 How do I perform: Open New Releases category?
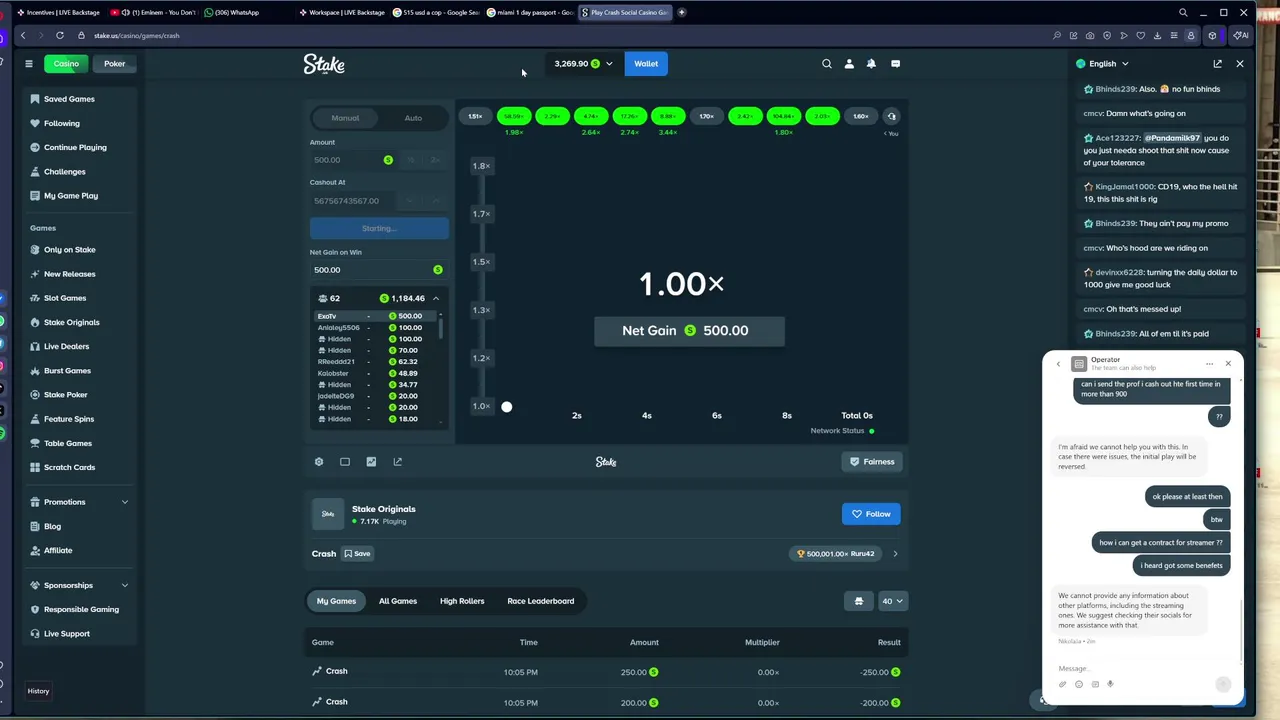pos(69,274)
